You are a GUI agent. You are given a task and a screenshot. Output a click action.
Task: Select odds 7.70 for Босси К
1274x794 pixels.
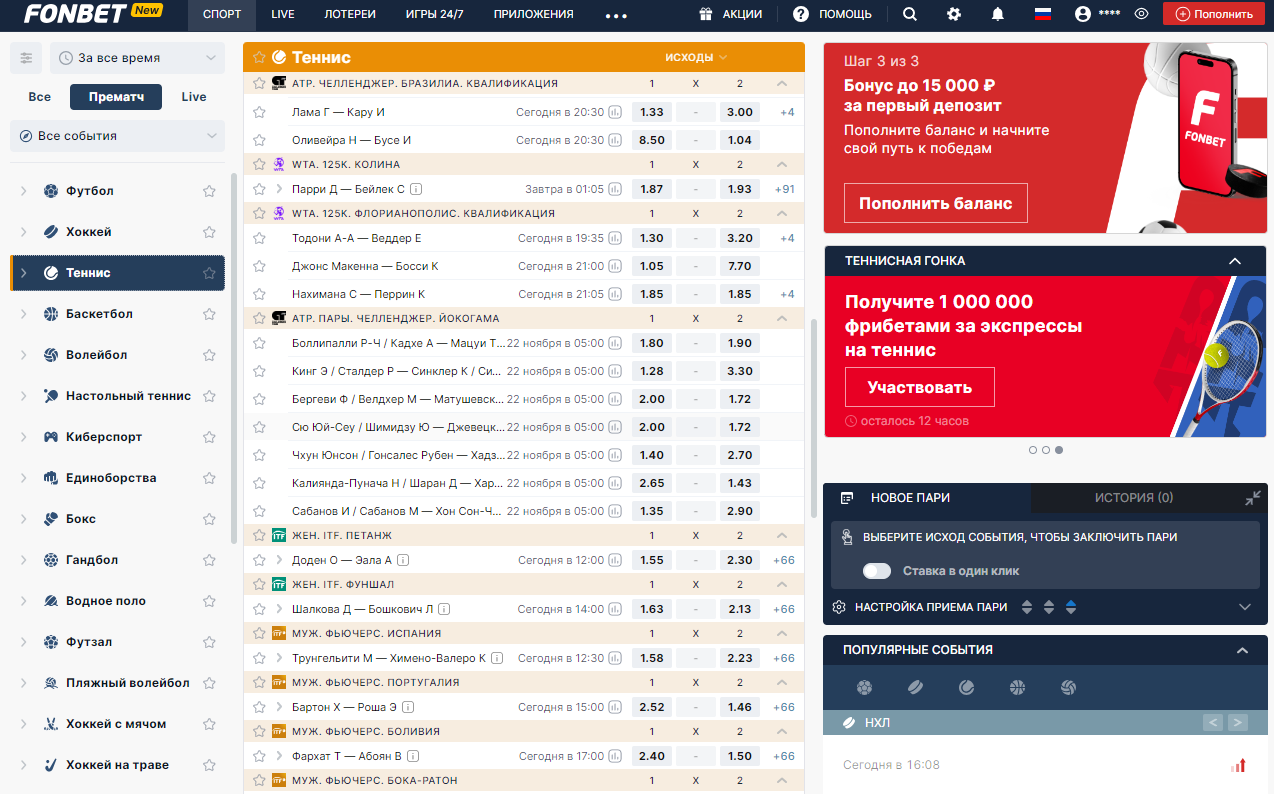pos(740,266)
